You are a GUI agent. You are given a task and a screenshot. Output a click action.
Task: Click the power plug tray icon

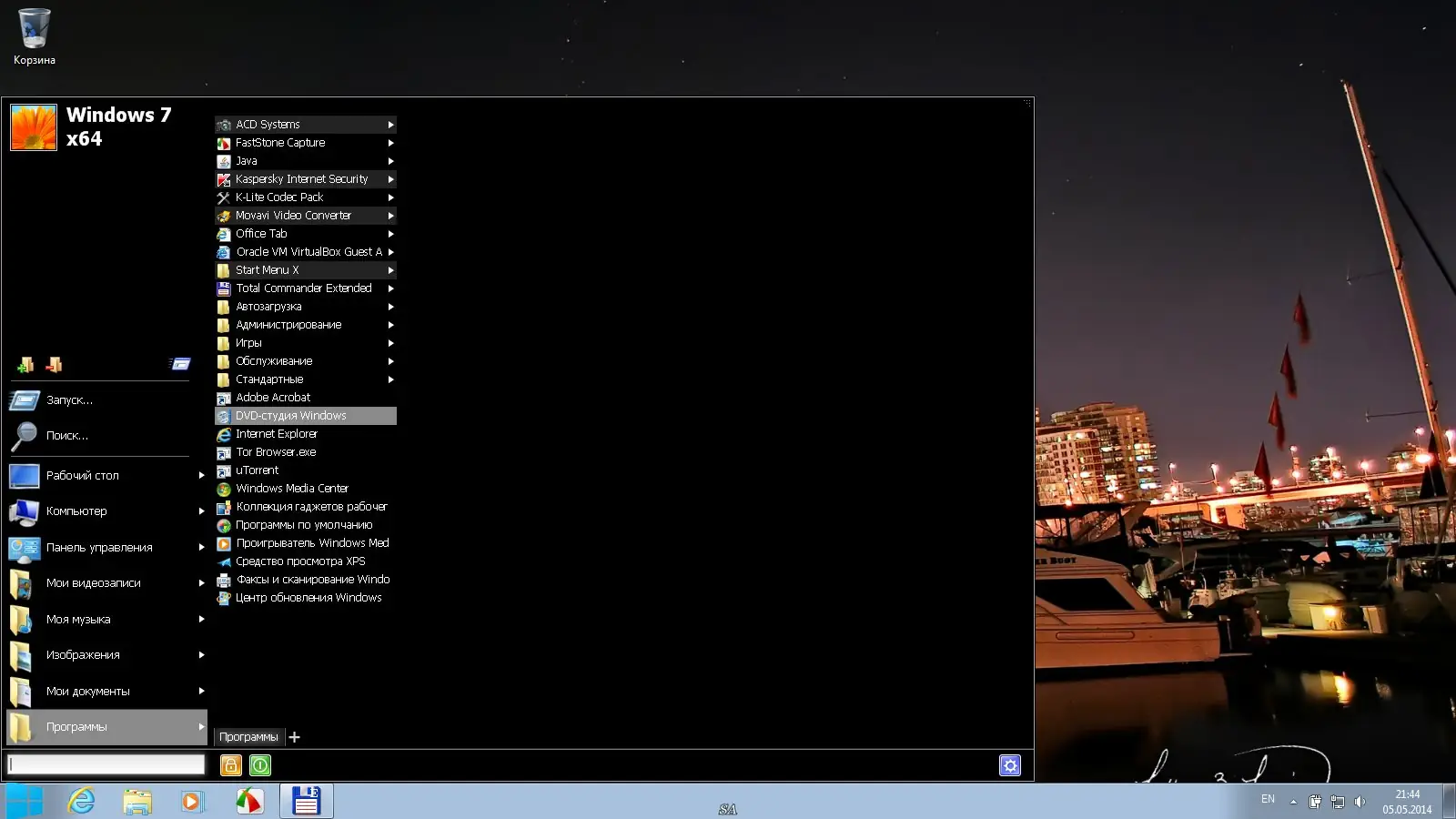pyautogui.click(x=1315, y=802)
